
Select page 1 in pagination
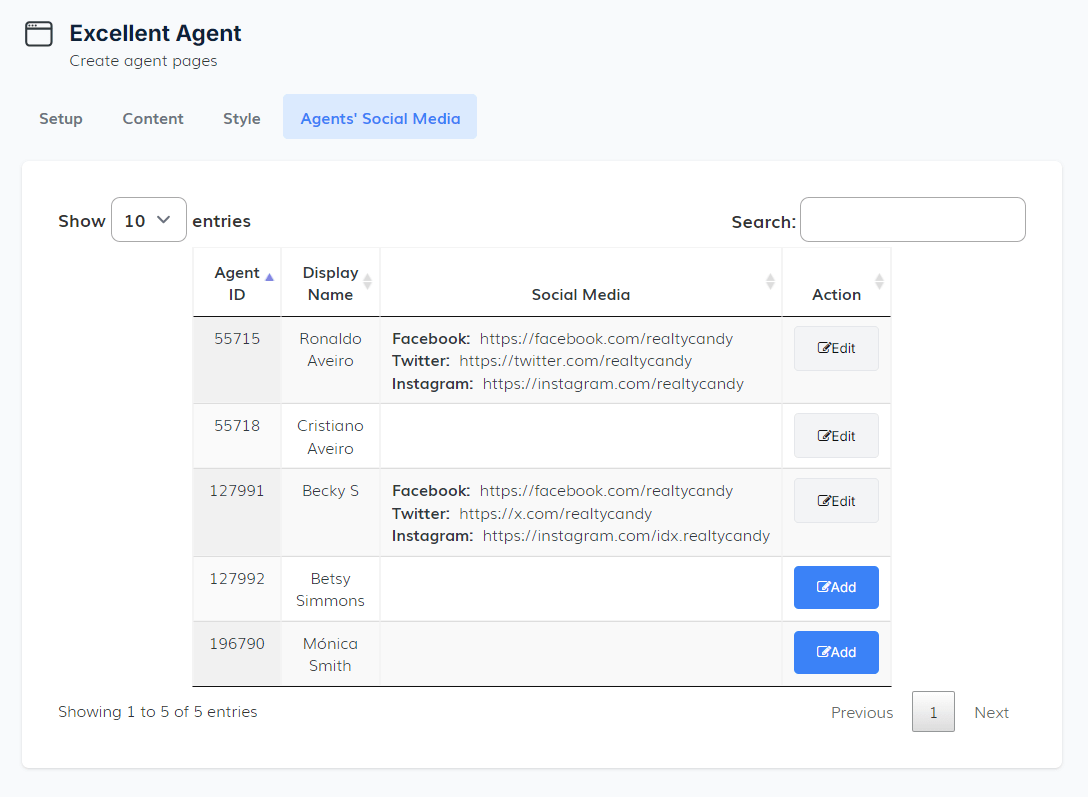click(933, 713)
